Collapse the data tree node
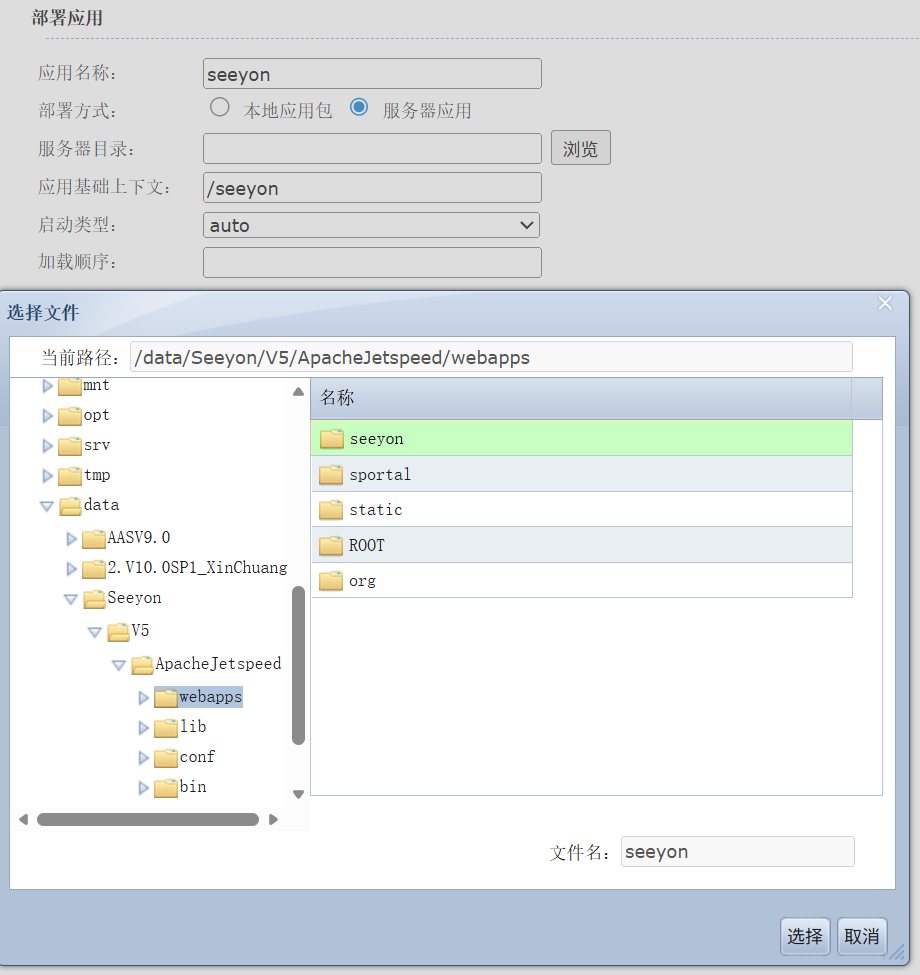This screenshot has height=975, width=920. 47,507
